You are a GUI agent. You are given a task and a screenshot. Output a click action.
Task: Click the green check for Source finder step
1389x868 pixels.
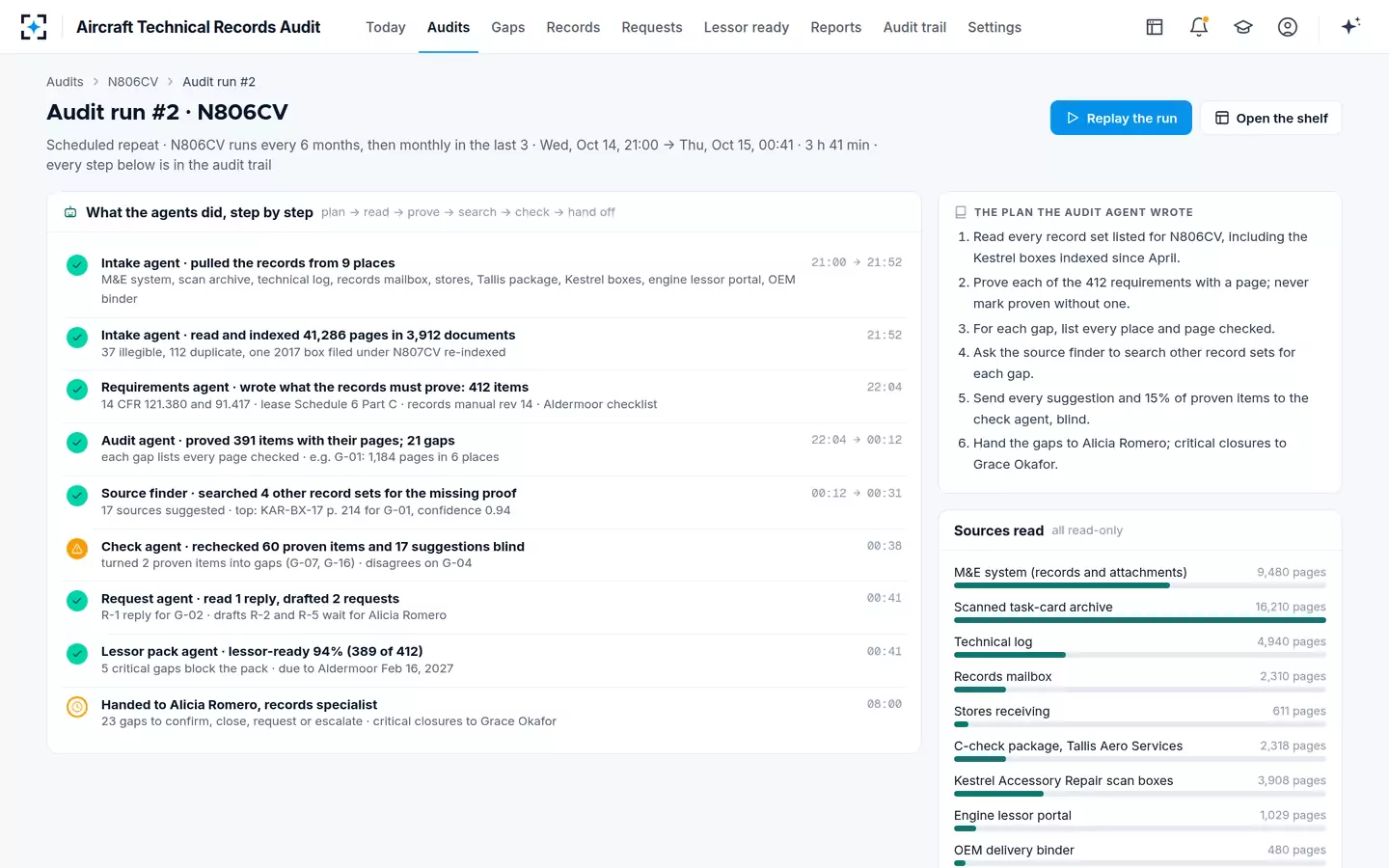(x=77, y=496)
